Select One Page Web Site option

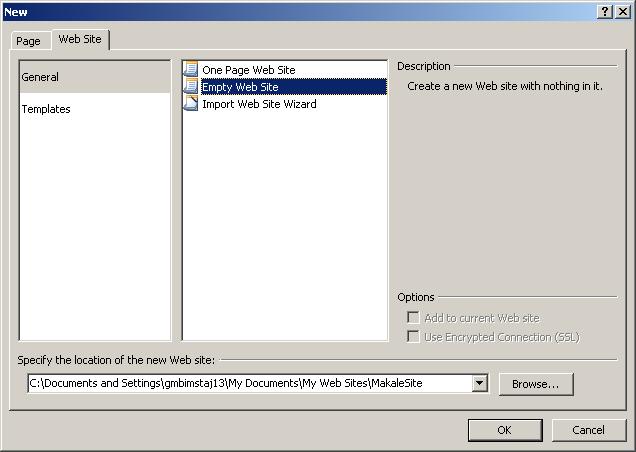[285, 70]
